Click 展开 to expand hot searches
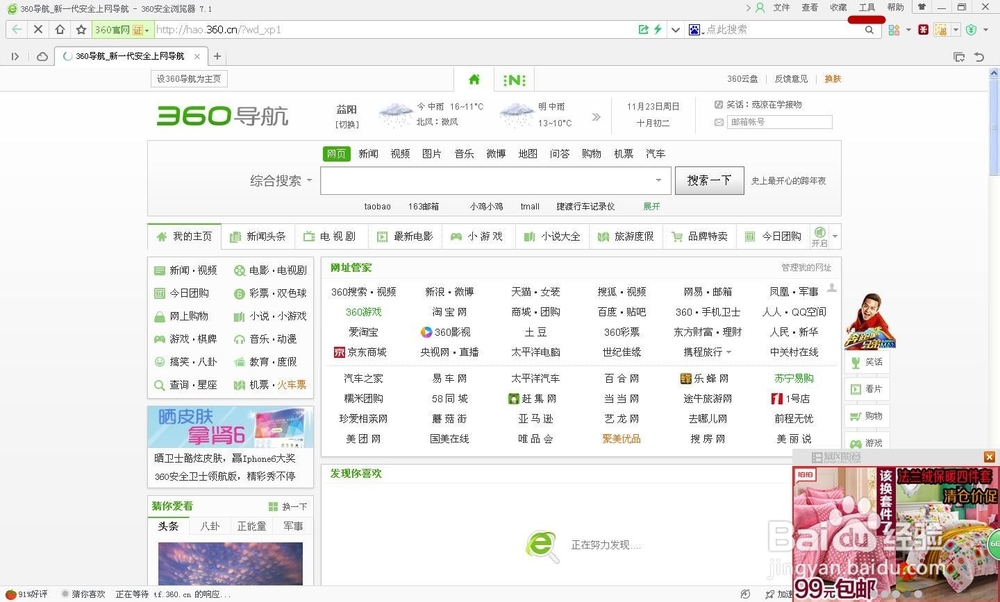 coord(651,207)
